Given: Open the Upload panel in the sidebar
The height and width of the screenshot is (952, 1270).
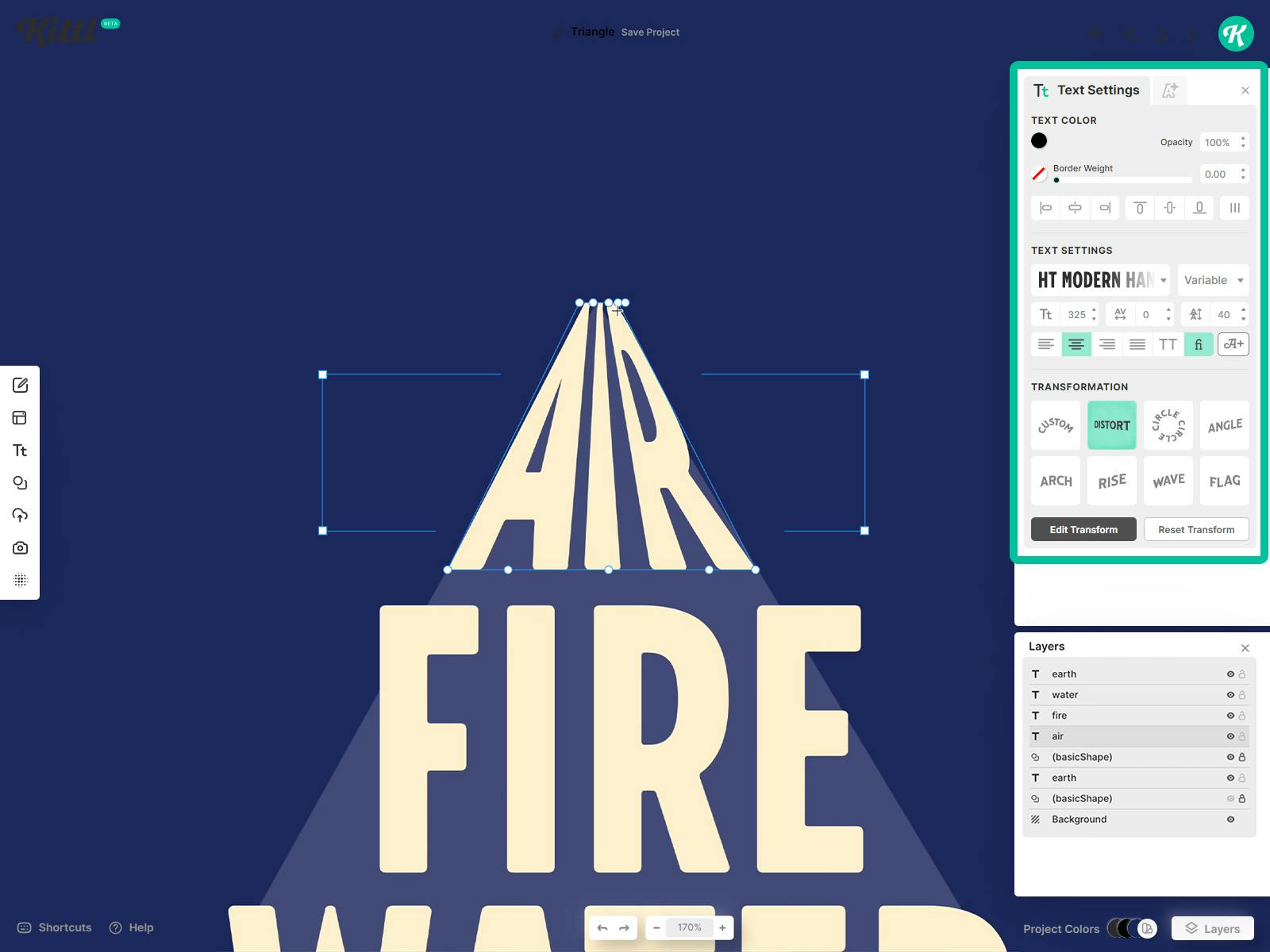Looking at the screenshot, I should 20,515.
